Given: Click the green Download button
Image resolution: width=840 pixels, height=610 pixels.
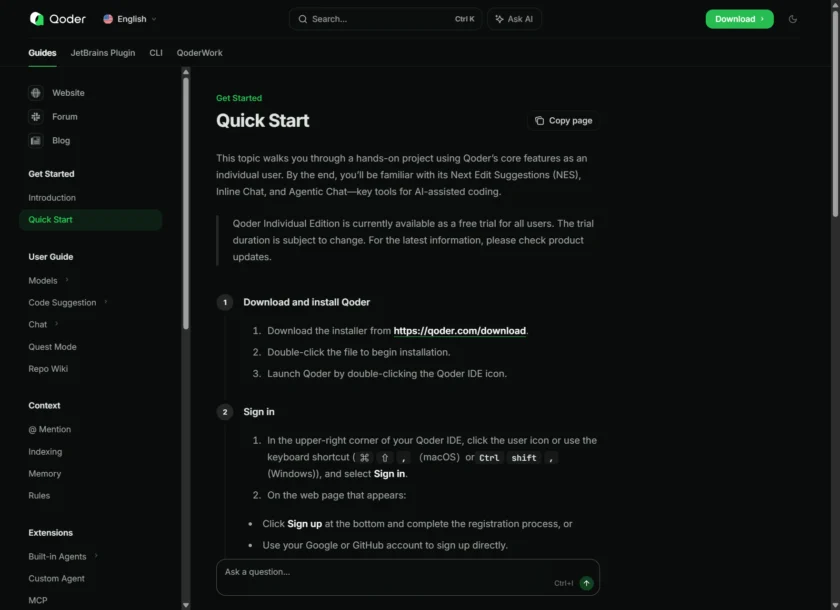Looking at the screenshot, I should tap(739, 19).
